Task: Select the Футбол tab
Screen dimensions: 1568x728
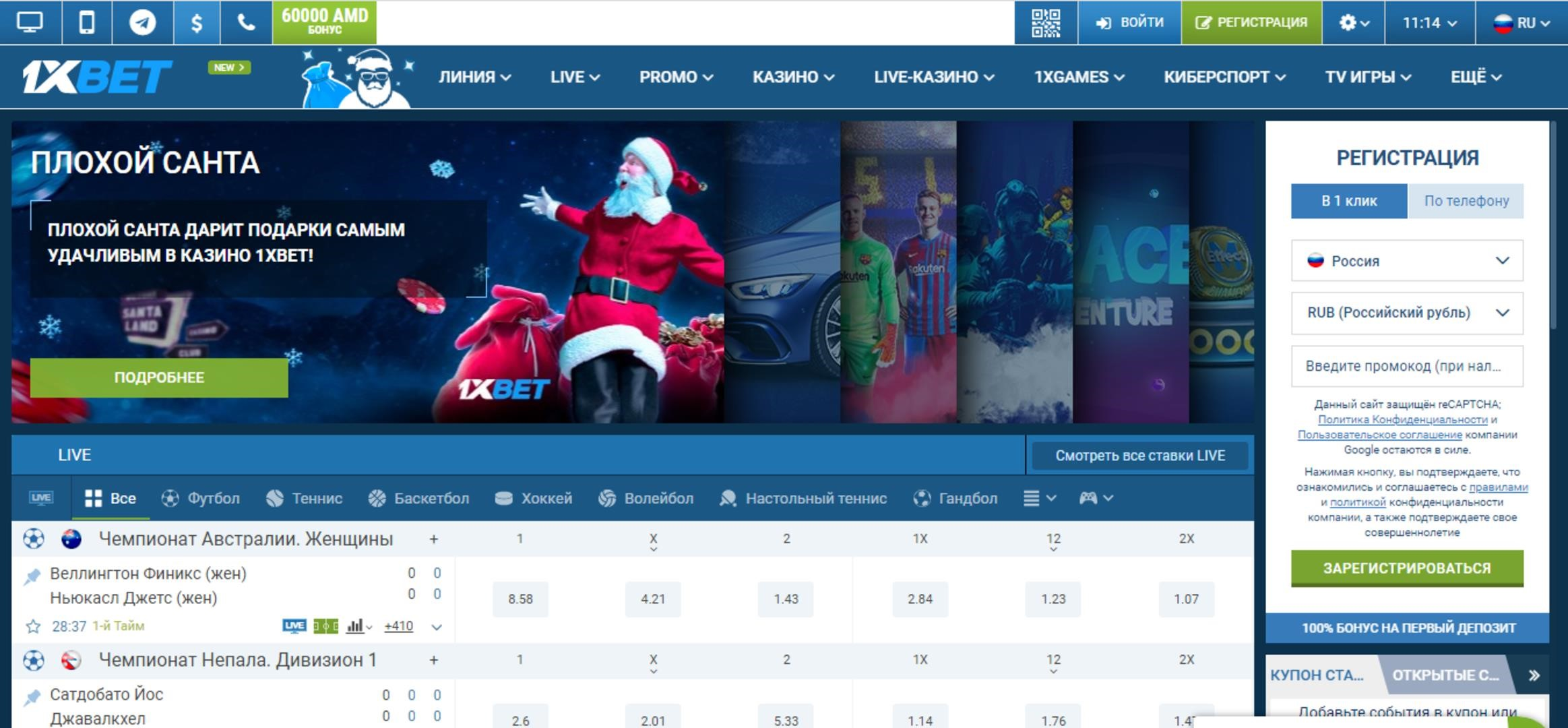Action: click(x=201, y=498)
